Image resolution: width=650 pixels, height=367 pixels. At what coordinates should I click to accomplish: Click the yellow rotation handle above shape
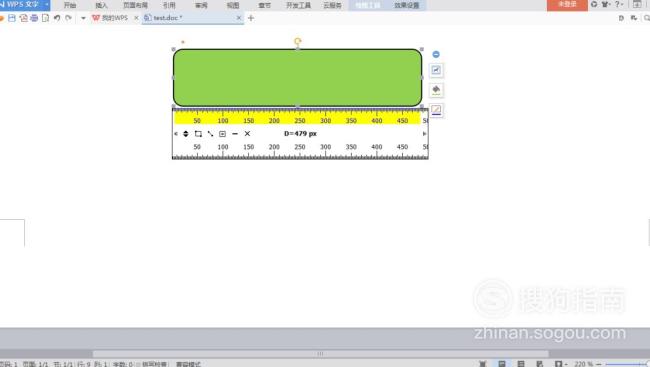298,41
